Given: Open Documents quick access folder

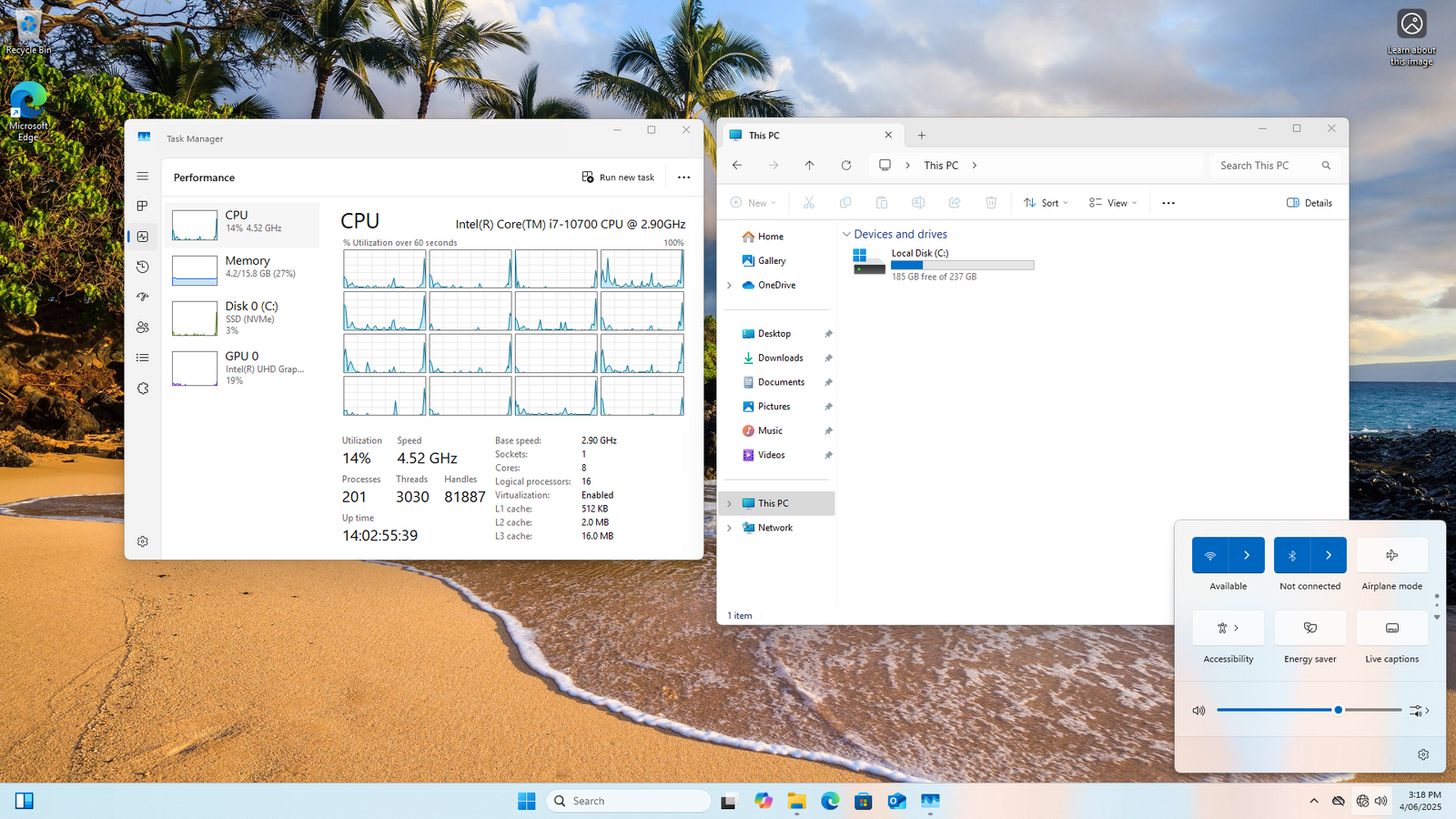Looking at the screenshot, I should 779,382.
